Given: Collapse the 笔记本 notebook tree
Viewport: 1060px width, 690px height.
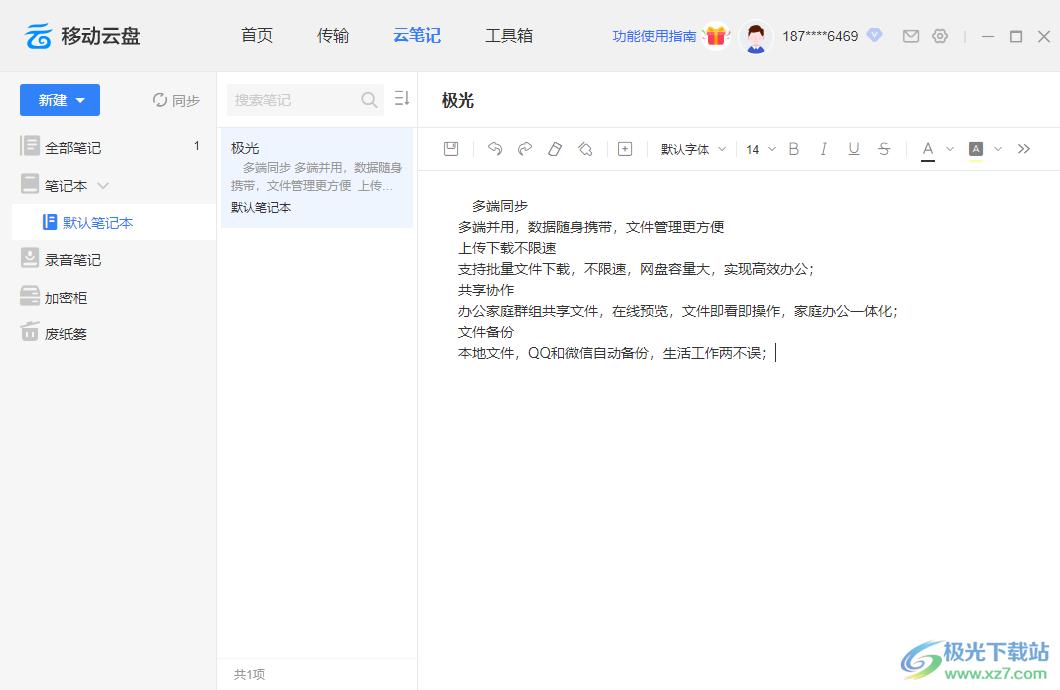Looking at the screenshot, I should 103,185.
